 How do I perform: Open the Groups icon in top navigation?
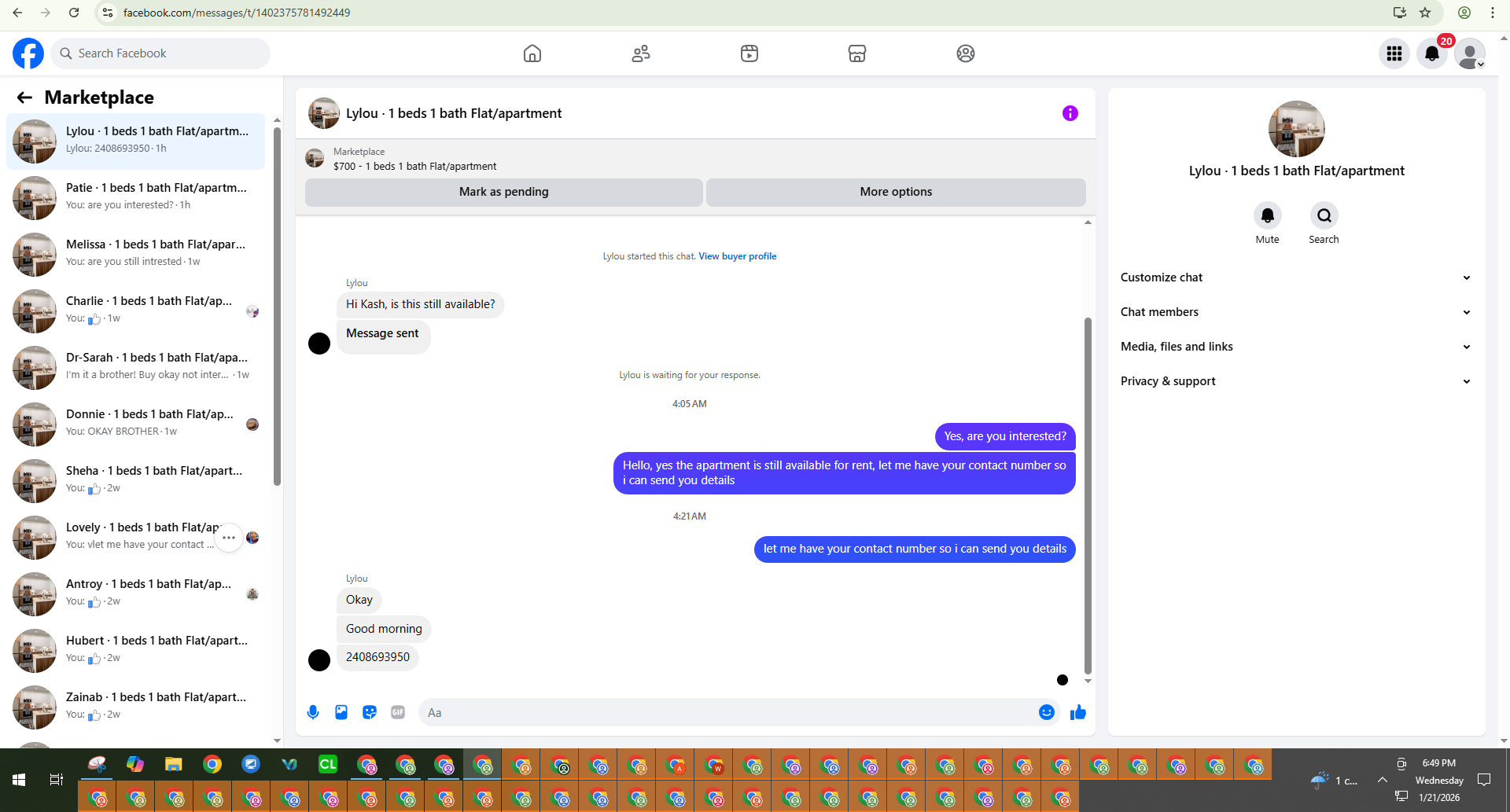click(x=966, y=53)
